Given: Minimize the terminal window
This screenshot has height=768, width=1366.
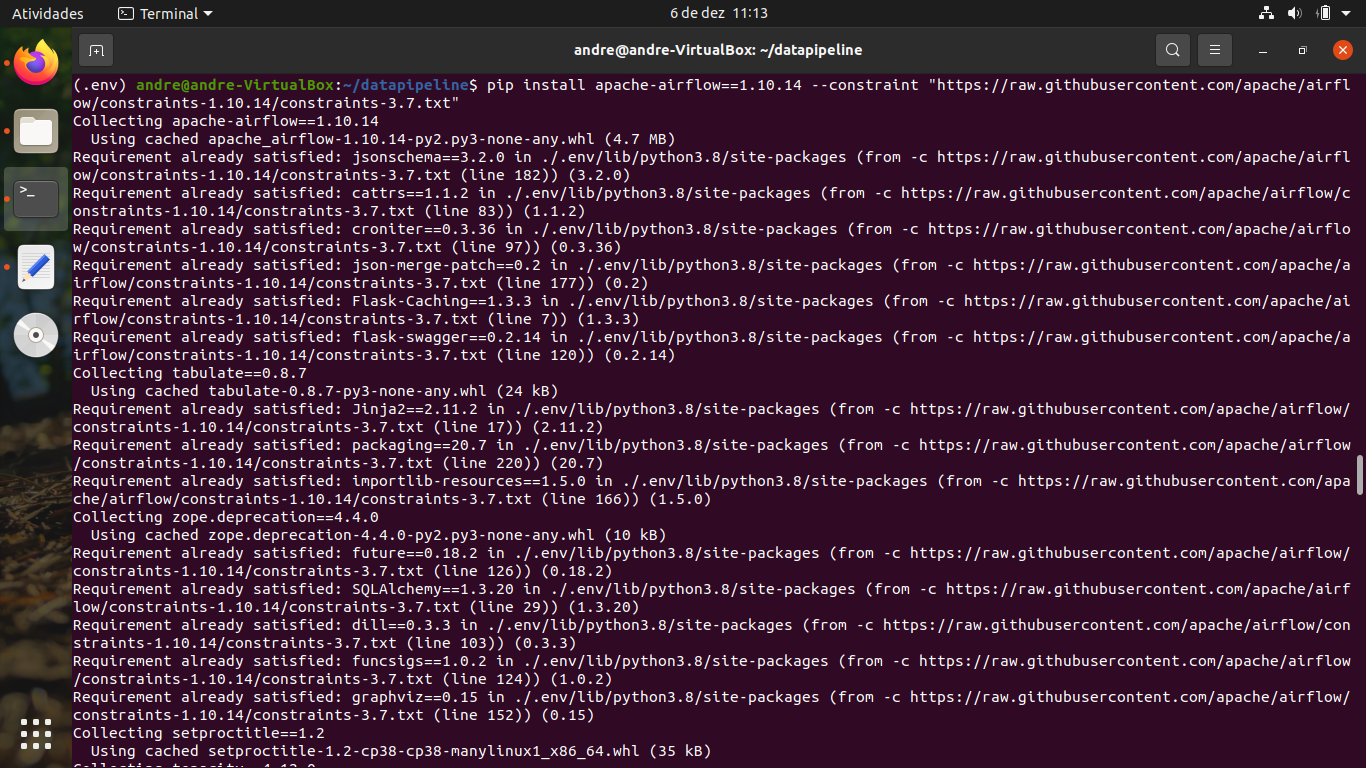Looking at the screenshot, I should 1263,50.
